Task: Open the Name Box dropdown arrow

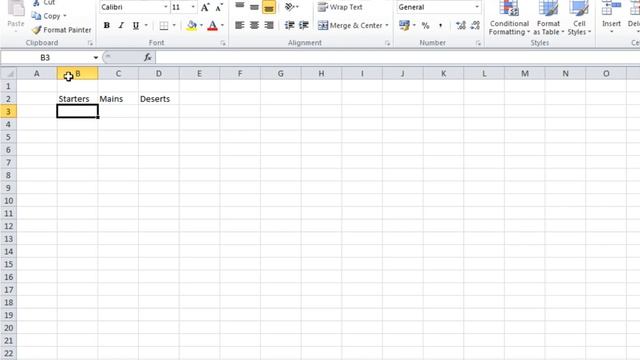Action: tap(96, 58)
